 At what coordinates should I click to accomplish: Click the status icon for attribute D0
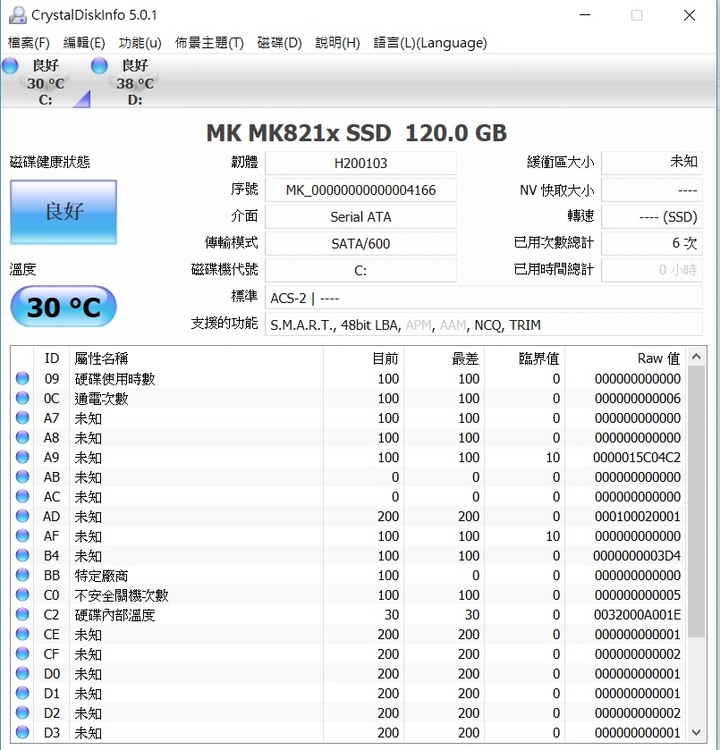(x=22, y=673)
